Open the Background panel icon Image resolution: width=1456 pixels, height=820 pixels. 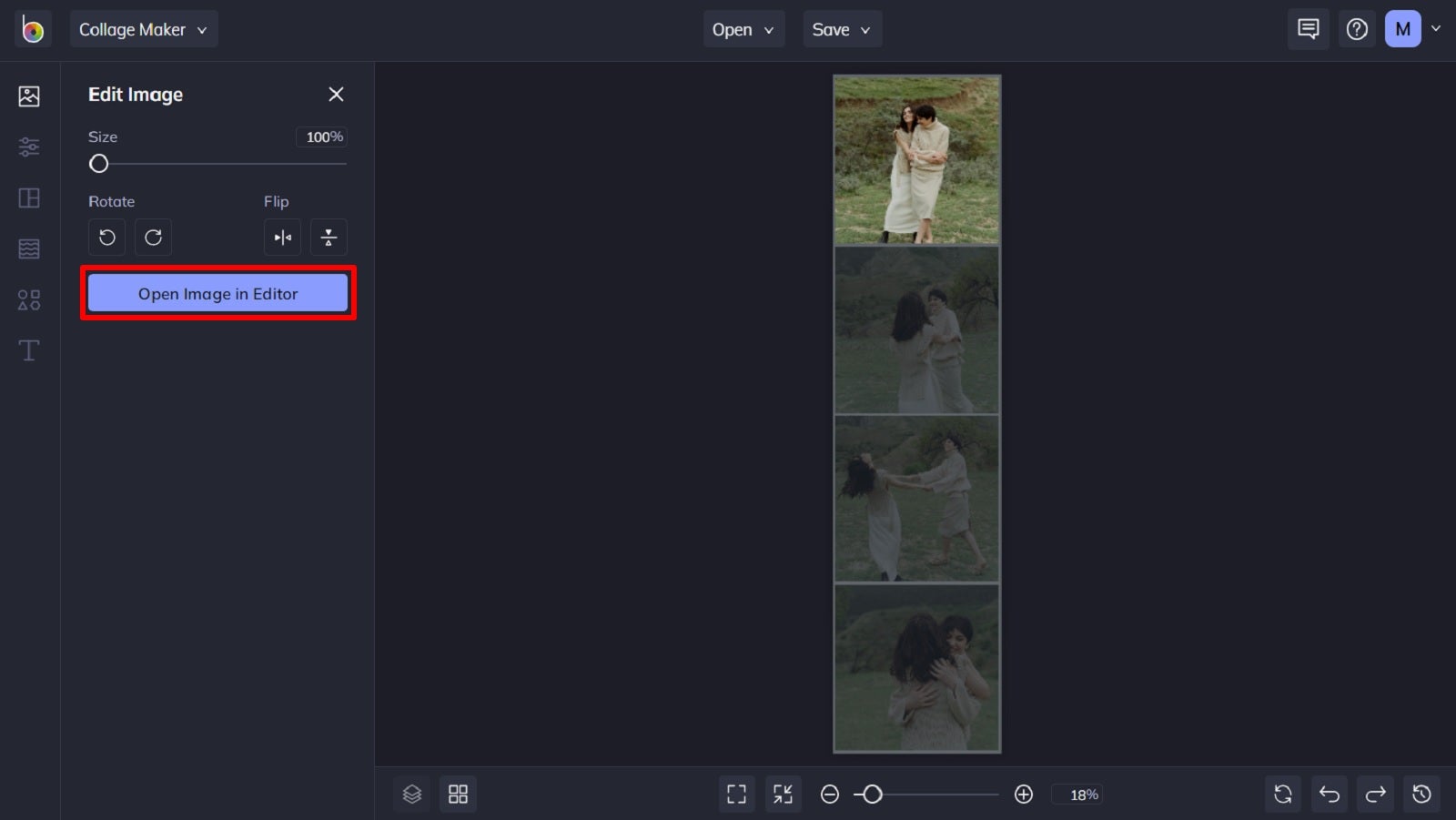point(28,248)
